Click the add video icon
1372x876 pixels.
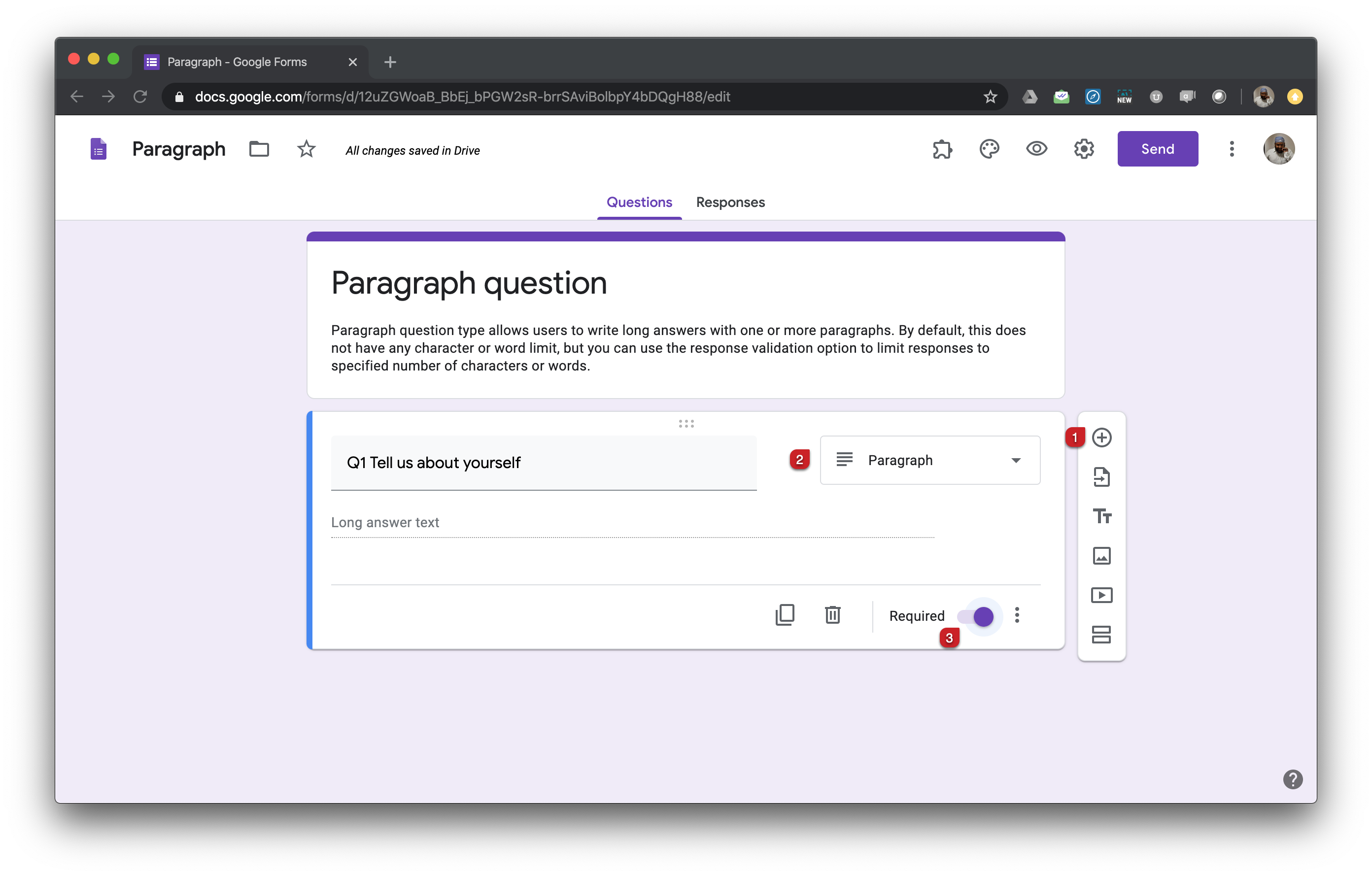1100,595
